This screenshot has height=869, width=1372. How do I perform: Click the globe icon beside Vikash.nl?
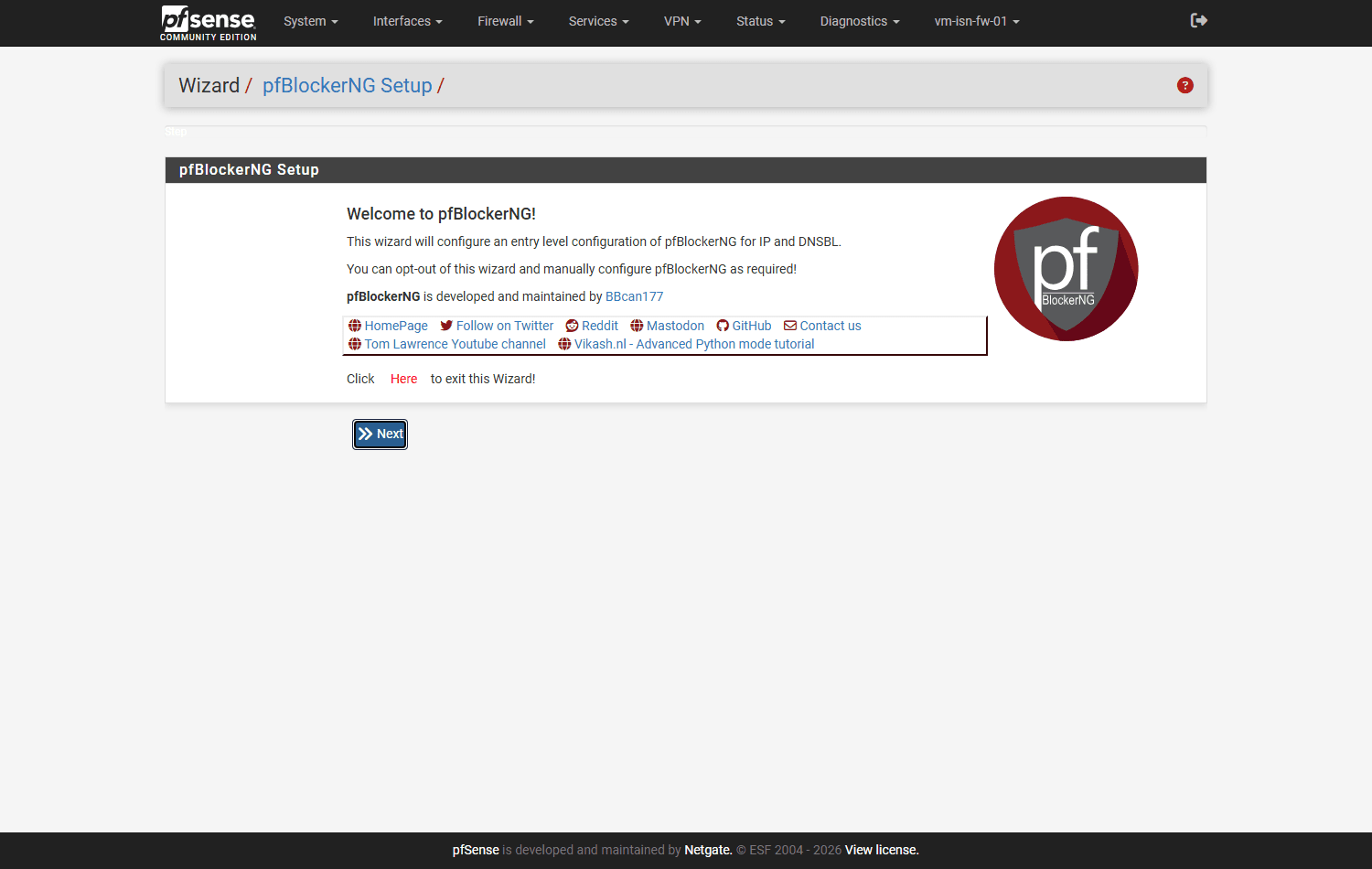564,344
